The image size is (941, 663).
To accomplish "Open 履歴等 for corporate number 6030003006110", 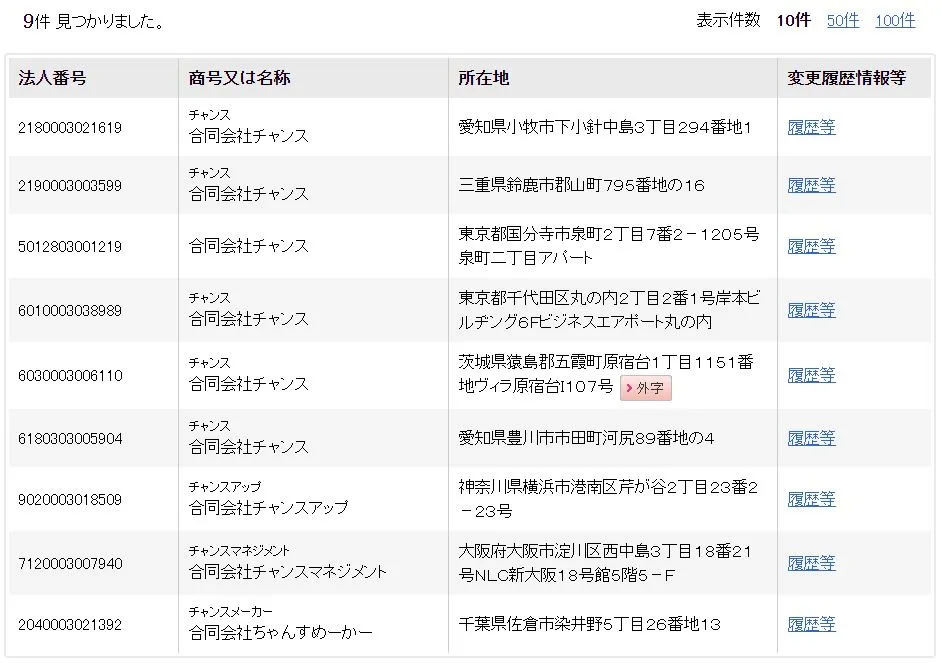I will coord(811,376).
